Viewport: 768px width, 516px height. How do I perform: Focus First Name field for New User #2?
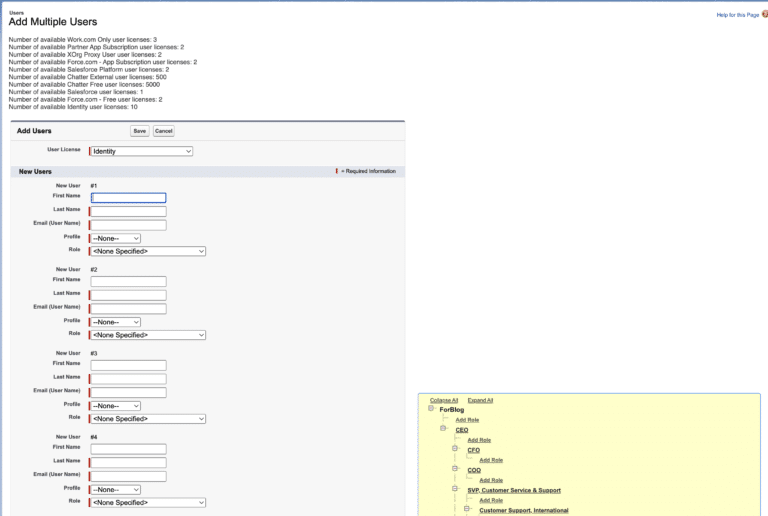click(x=128, y=281)
